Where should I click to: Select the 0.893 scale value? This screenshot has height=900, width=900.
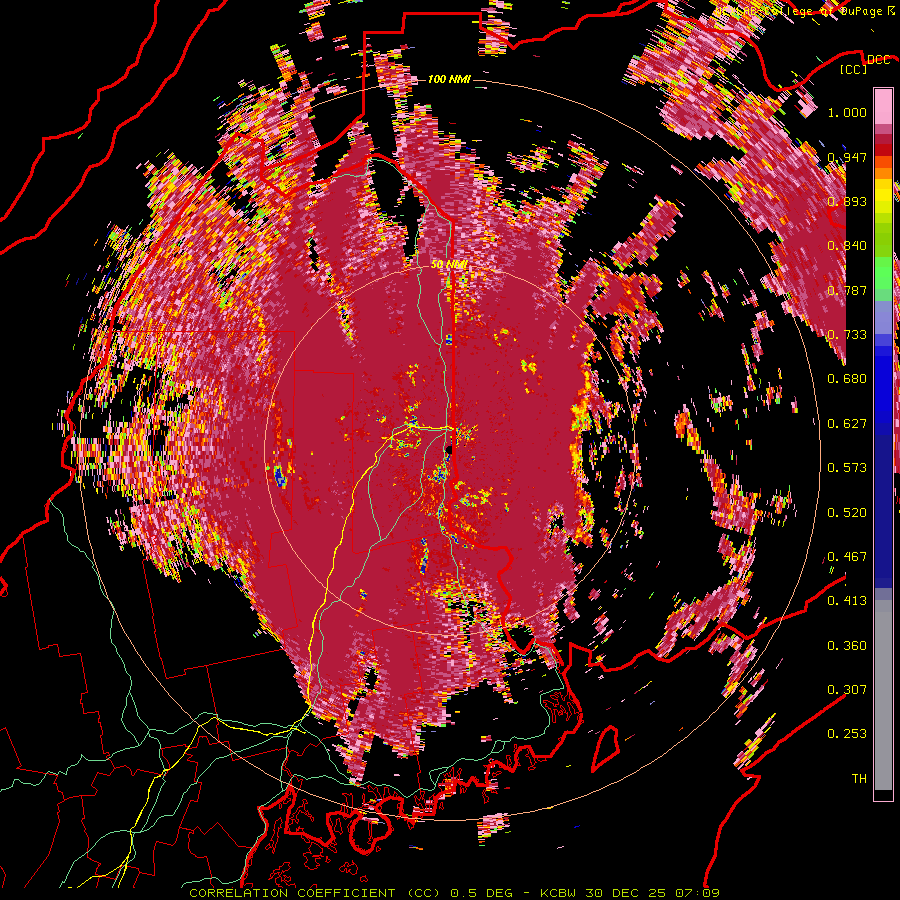[847, 201]
